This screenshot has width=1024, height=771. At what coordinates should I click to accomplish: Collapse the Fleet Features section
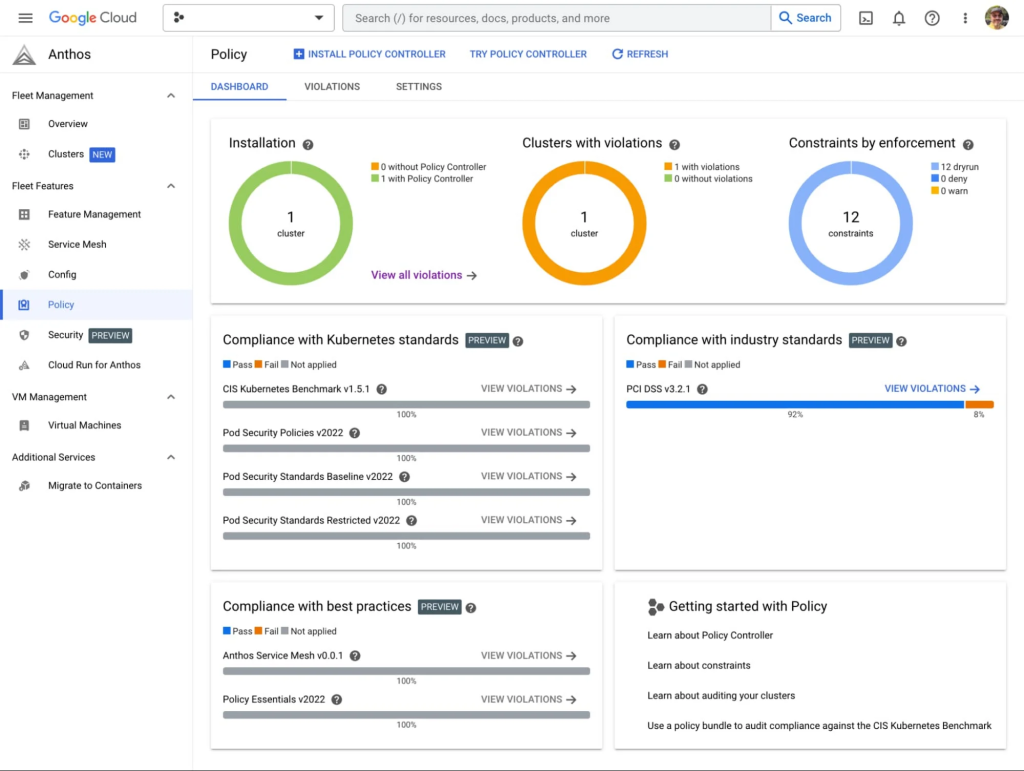171,186
